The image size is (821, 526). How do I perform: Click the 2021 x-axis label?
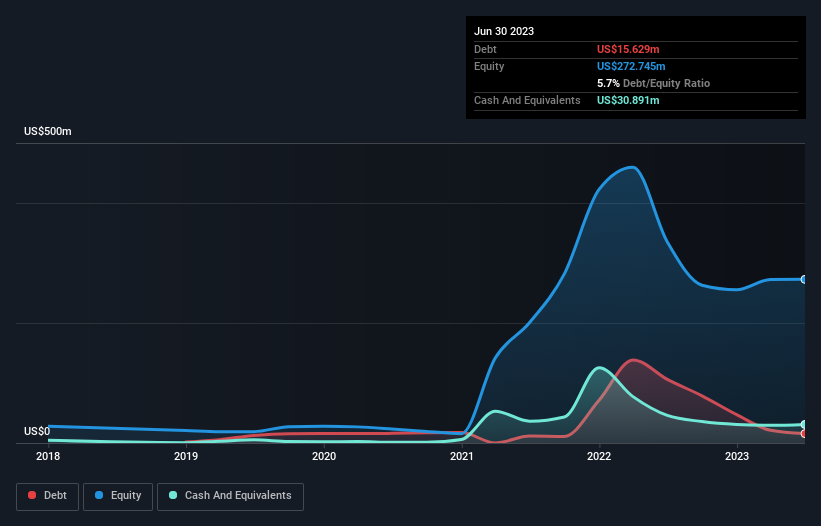tap(462, 456)
